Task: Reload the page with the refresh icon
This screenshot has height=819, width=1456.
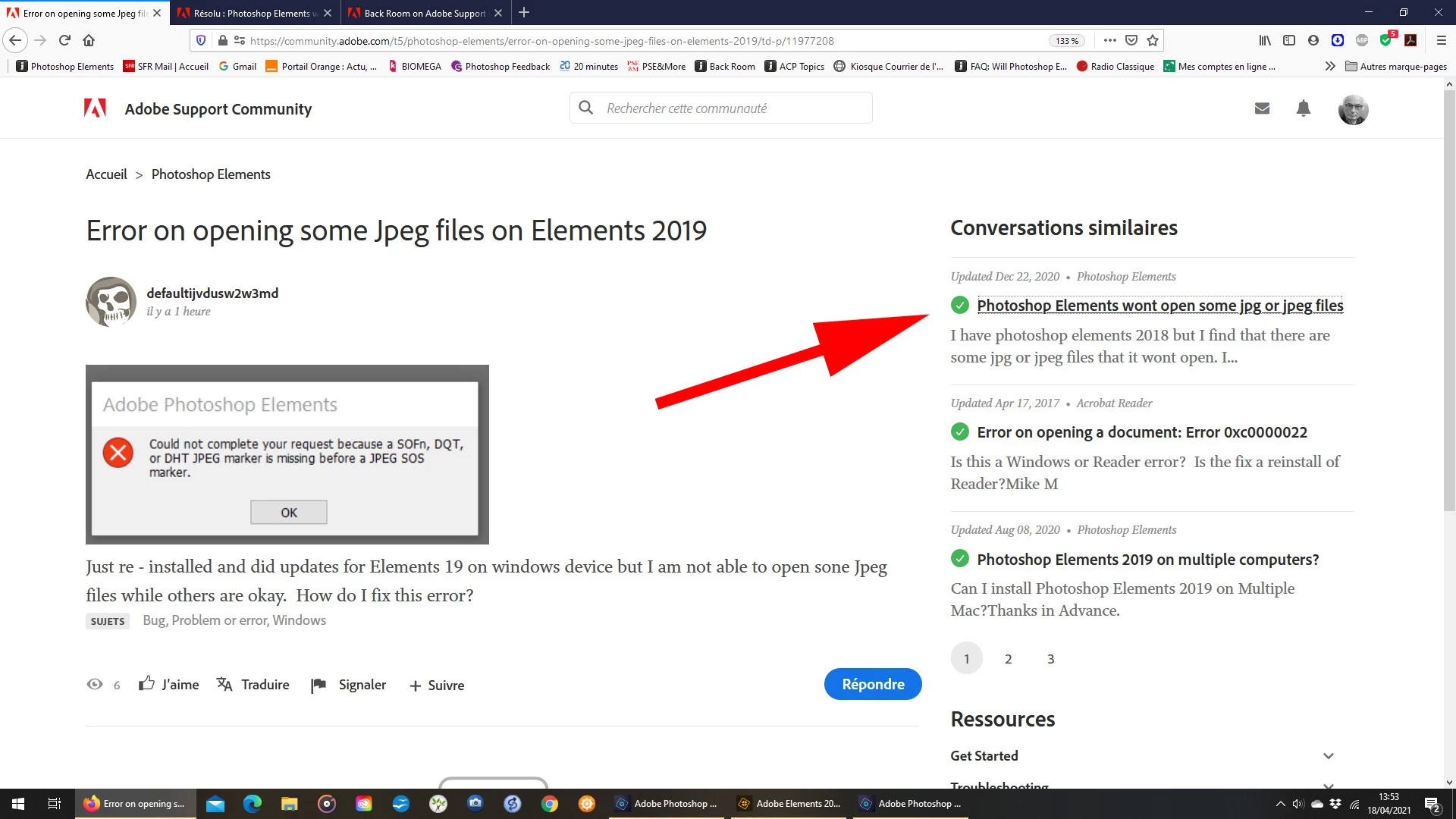Action: point(64,40)
